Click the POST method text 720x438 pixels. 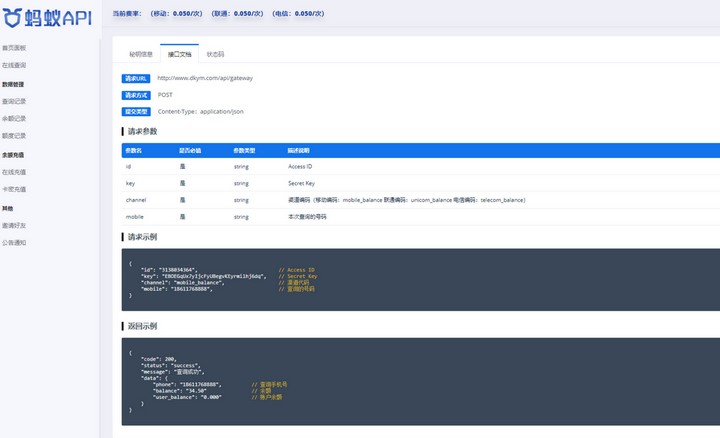point(165,95)
